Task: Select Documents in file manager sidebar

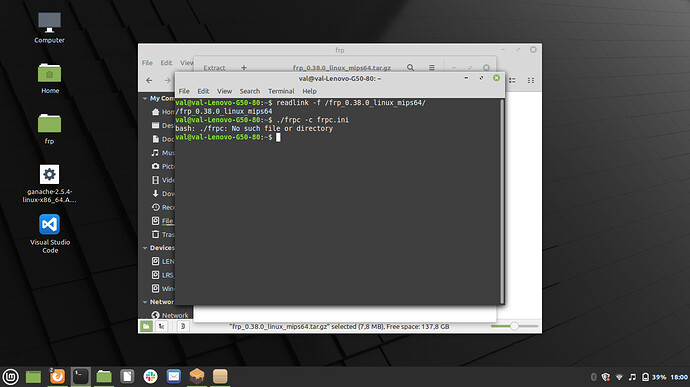Action: [163, 139]
